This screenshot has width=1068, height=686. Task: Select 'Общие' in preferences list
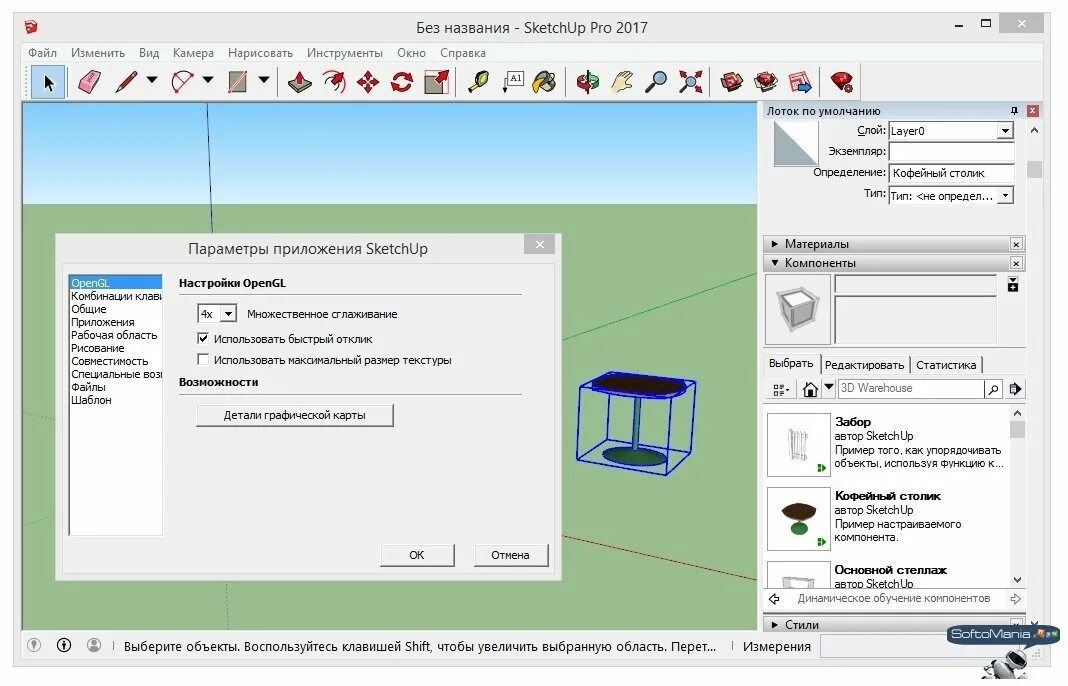pos(89,309)
